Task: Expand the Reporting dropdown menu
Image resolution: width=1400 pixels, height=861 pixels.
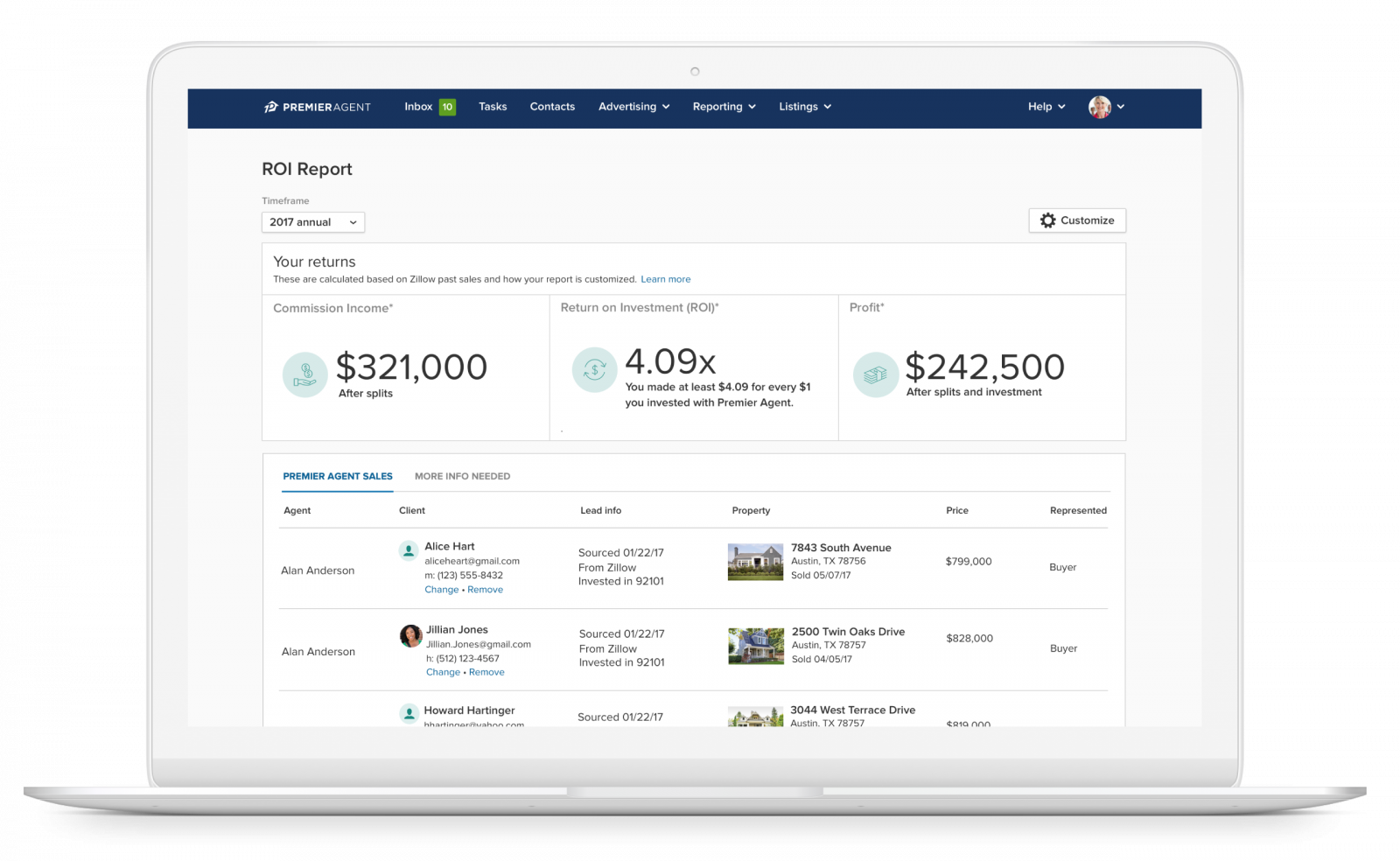Action: coord(724,107)
